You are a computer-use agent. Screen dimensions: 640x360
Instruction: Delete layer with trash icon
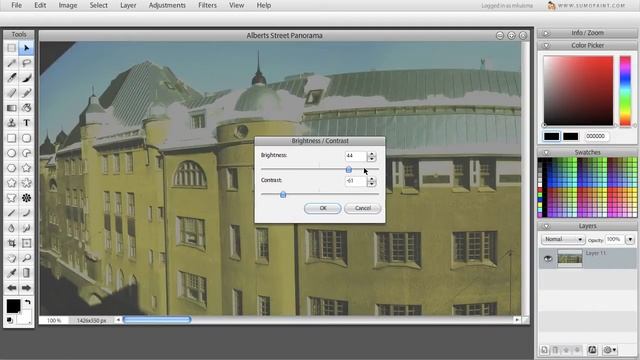pos(555,350)
